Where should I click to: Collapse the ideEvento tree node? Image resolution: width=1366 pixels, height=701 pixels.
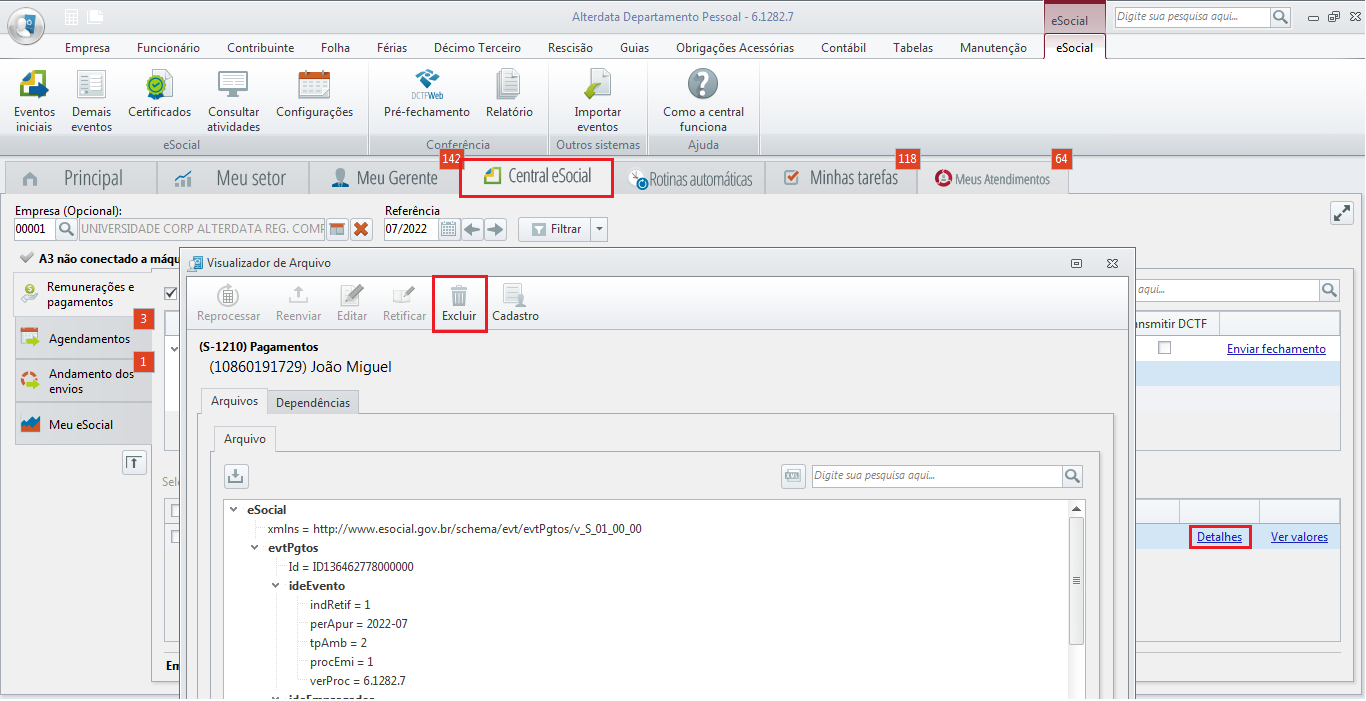(x=276, y=586)
